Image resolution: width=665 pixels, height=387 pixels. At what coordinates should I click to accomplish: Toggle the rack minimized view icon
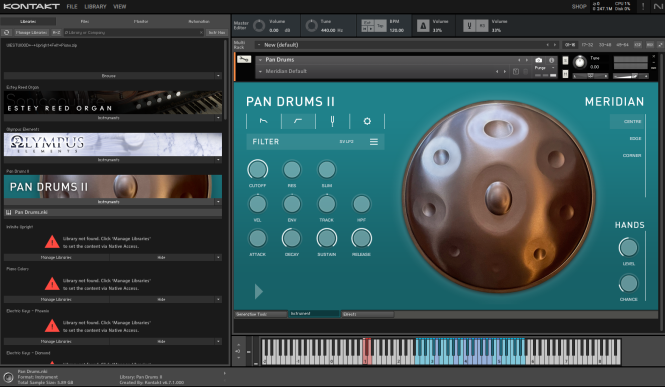point(660,45)
